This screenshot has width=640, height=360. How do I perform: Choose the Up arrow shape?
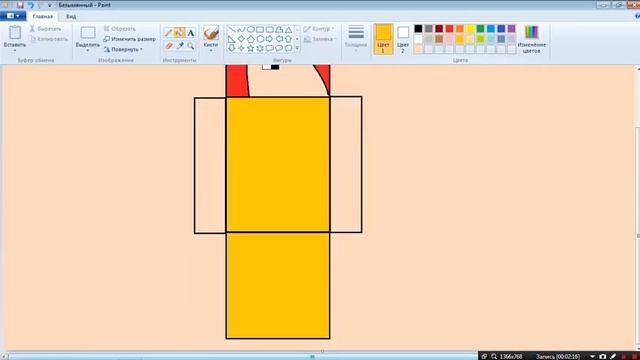pyautogui.click(x=289, y=39)
